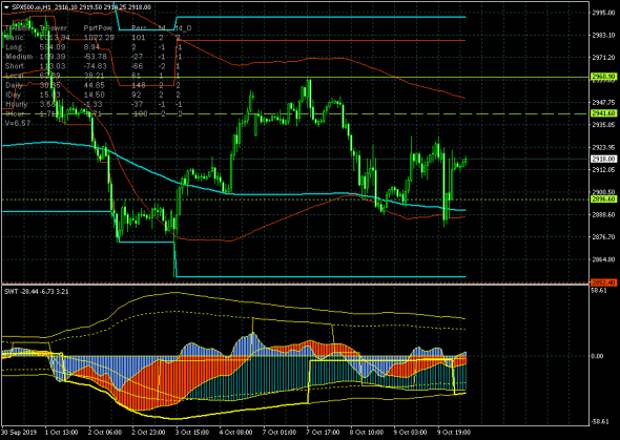Click the 9 Oct 03:00 time label

[410, 432]
